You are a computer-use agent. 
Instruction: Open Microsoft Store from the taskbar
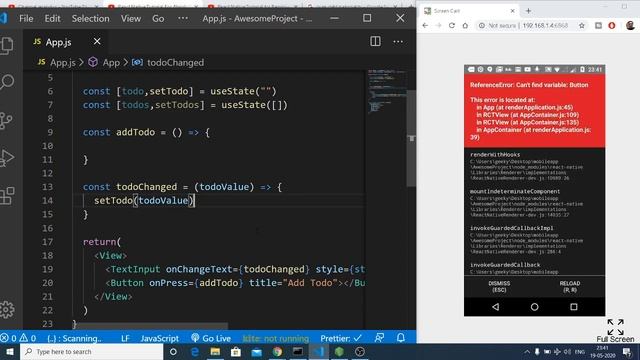pyautogui.click(x=236, y=351)
